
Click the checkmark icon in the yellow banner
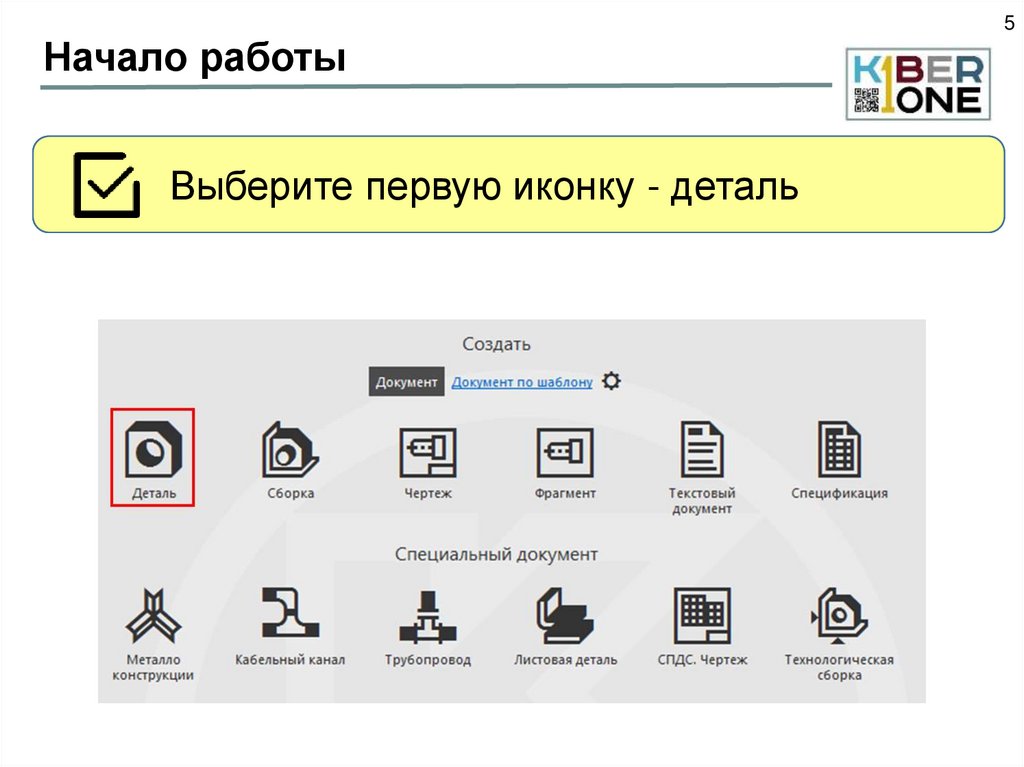point(107,185)
